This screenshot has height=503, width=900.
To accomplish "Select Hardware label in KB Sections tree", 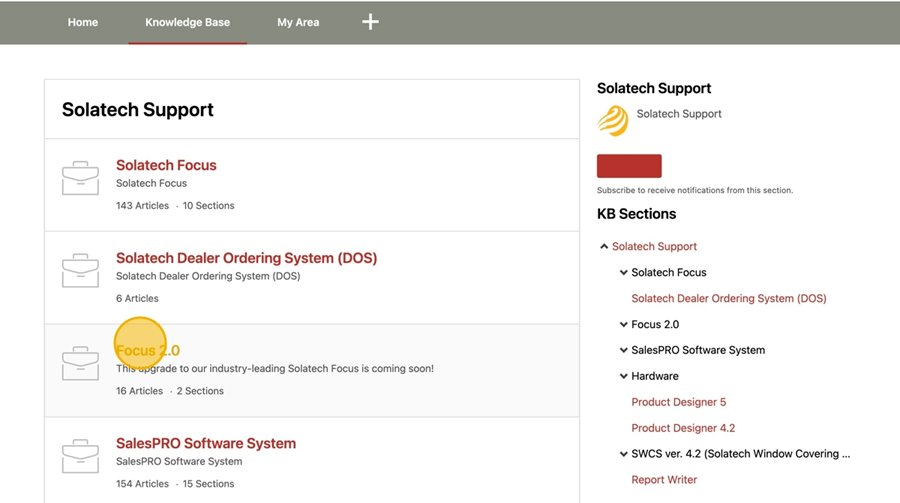I will pos(655,376).
